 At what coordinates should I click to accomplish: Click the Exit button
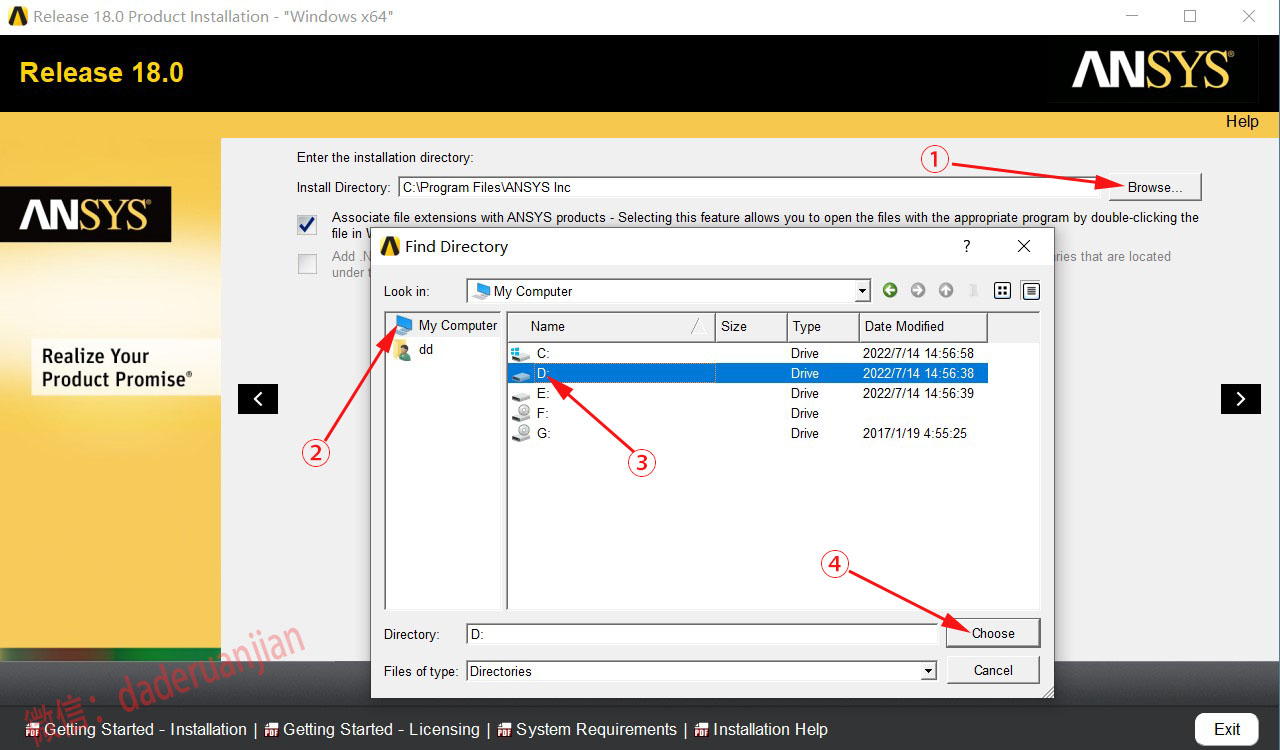(1227, 729)
